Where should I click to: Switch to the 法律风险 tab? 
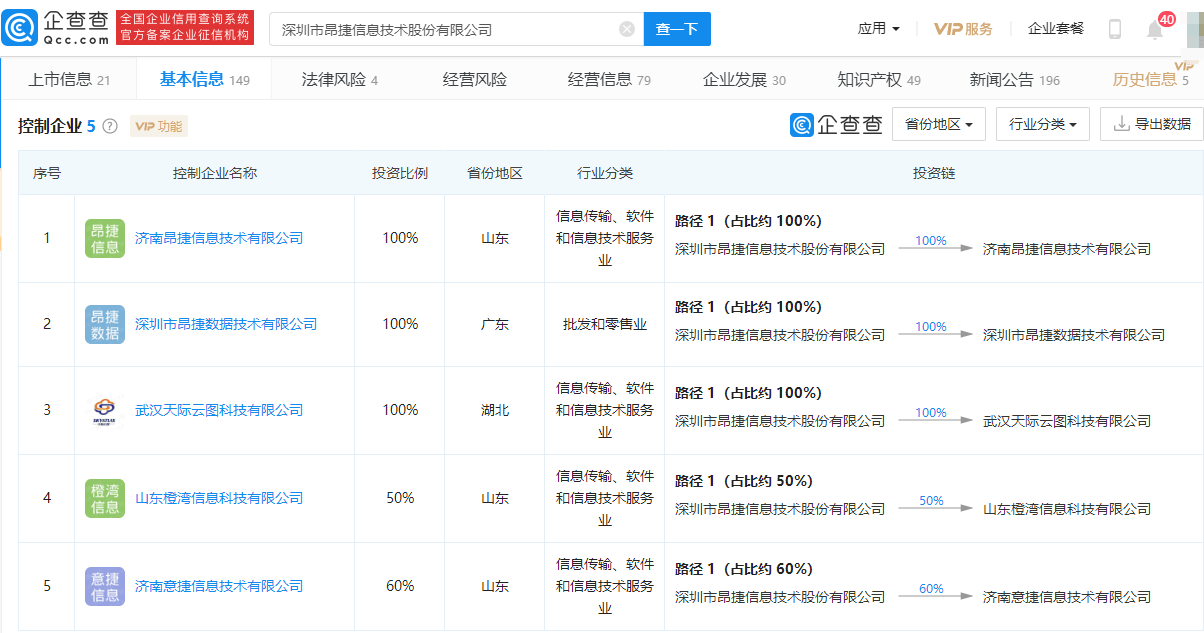[339, 80]
